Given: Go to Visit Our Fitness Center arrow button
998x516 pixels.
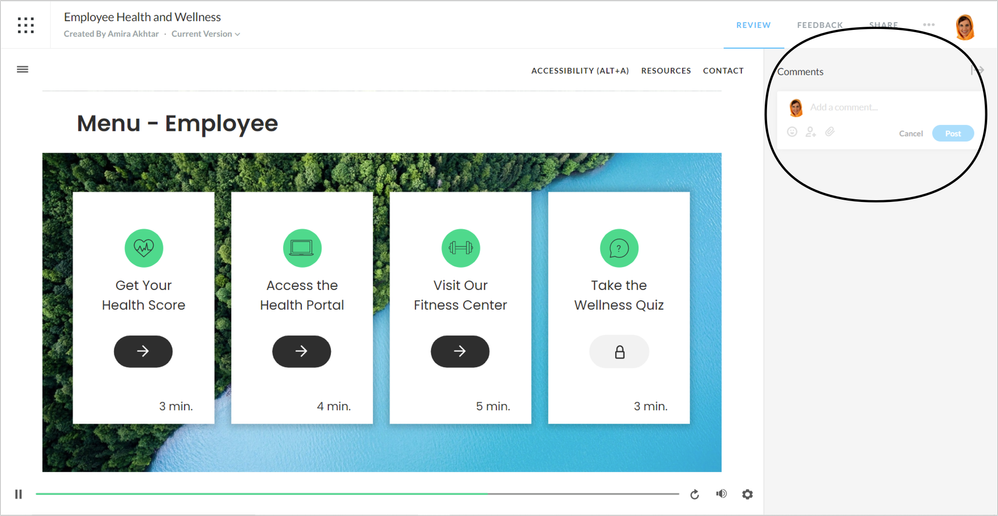Looking at the screenshot, I should pos(460,351).
